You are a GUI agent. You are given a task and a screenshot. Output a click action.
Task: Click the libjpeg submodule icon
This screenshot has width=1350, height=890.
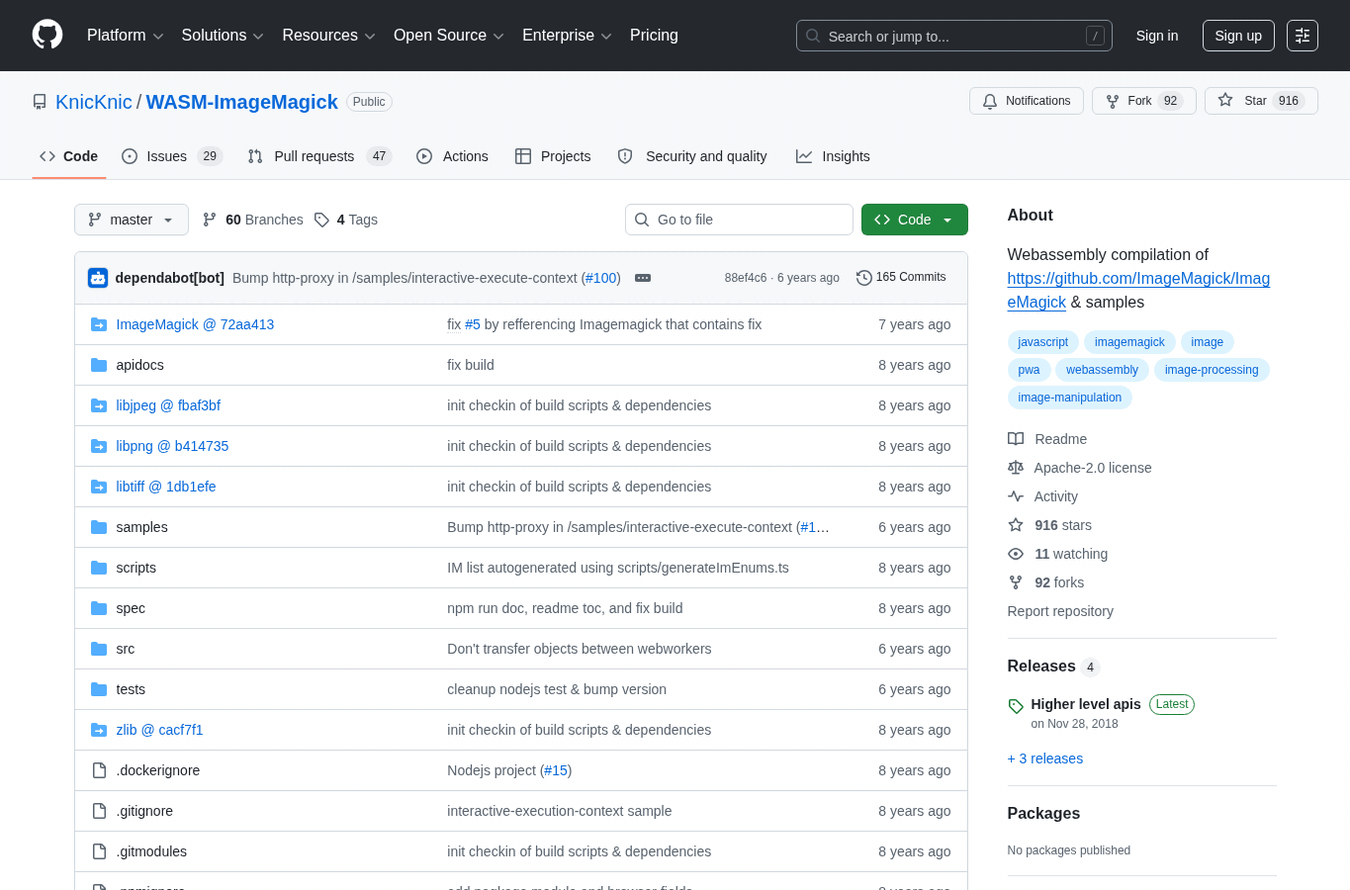coord(99,406)
